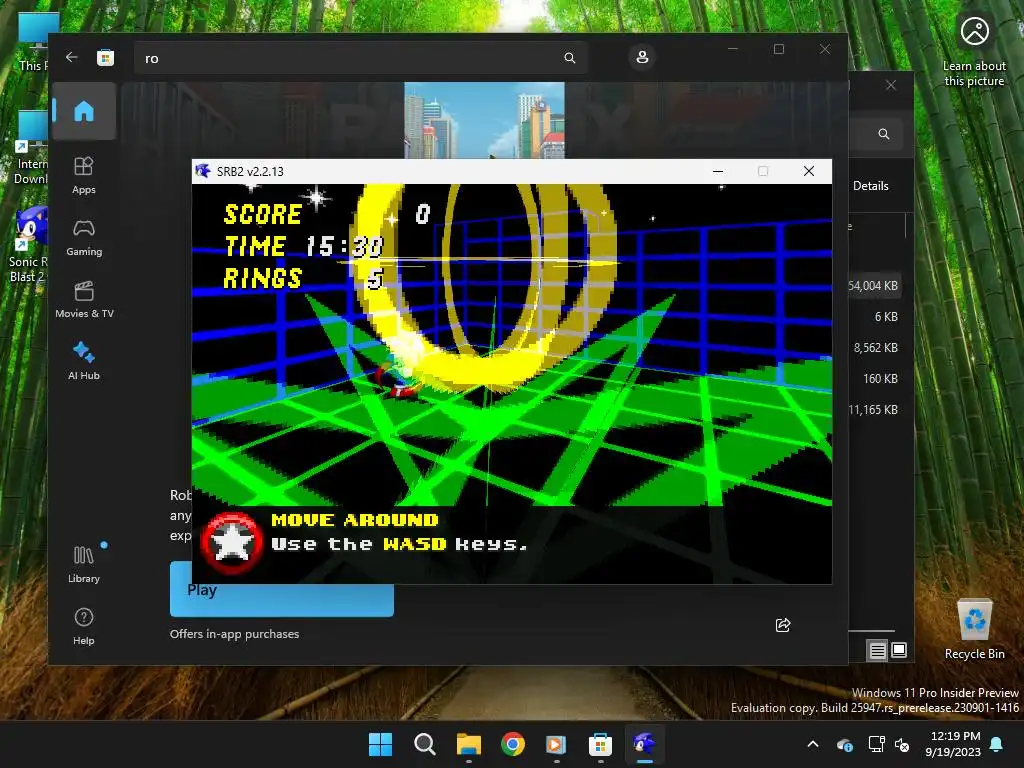
Task: Select the 11,165 KB file size entry
Action: pos(873,410)
